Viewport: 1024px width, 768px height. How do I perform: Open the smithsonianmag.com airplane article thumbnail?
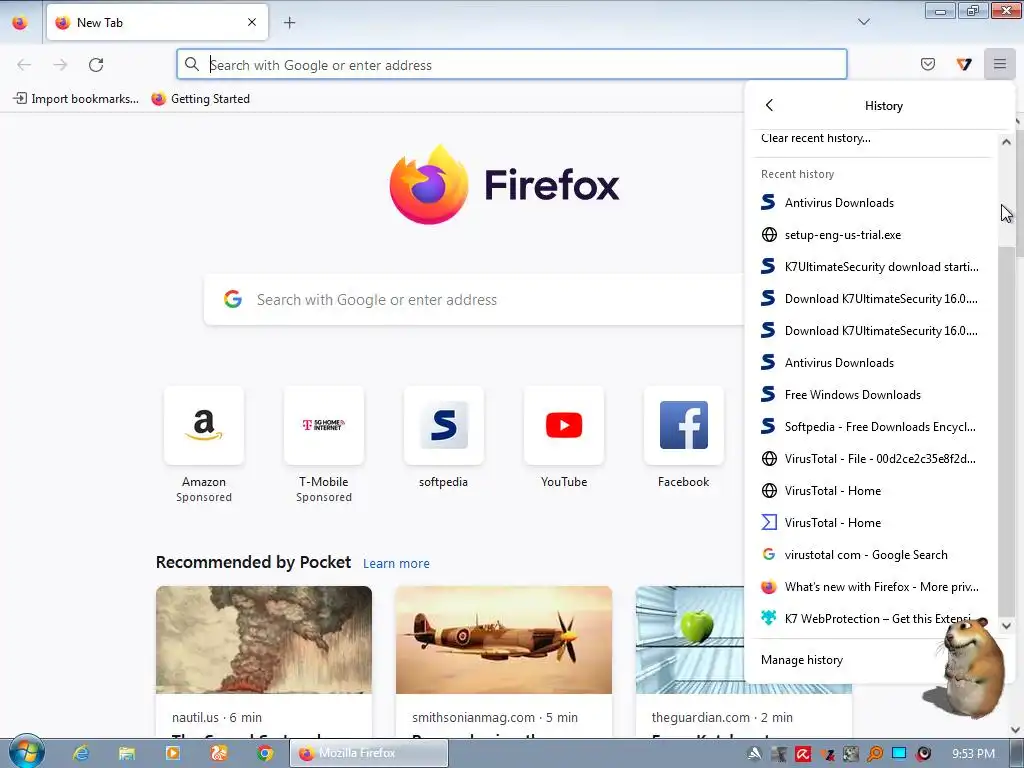click(504, 639)
